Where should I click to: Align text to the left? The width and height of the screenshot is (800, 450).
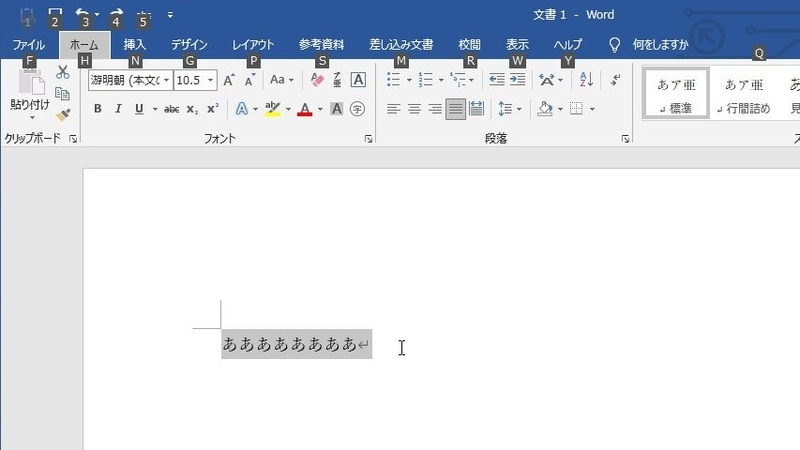click(393, 109)
